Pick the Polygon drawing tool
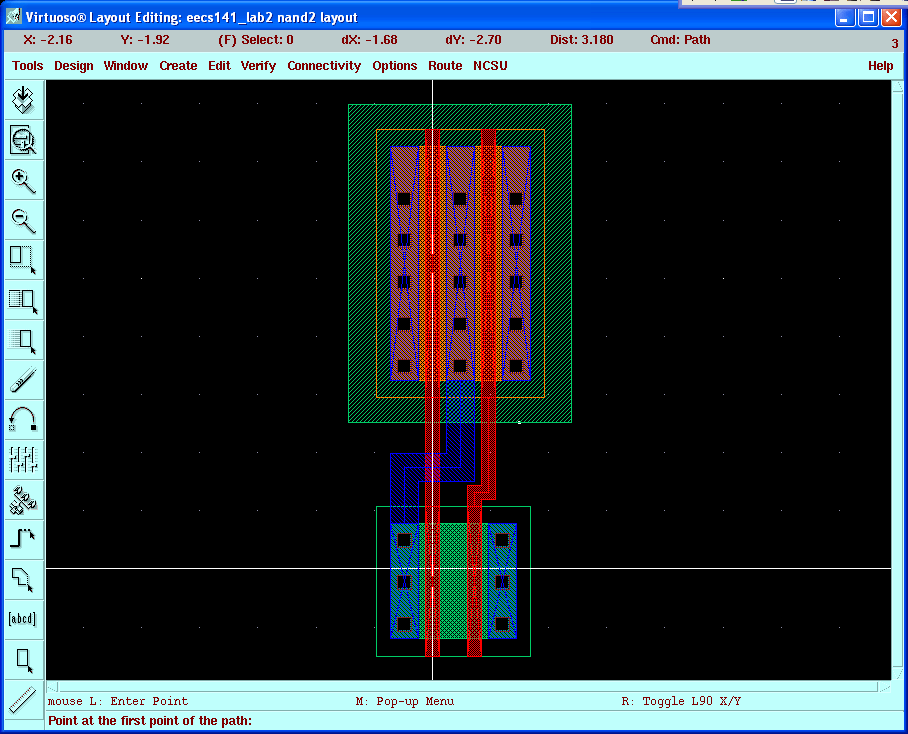The width and height of the screenshot is (908, 734). [23, 579]
